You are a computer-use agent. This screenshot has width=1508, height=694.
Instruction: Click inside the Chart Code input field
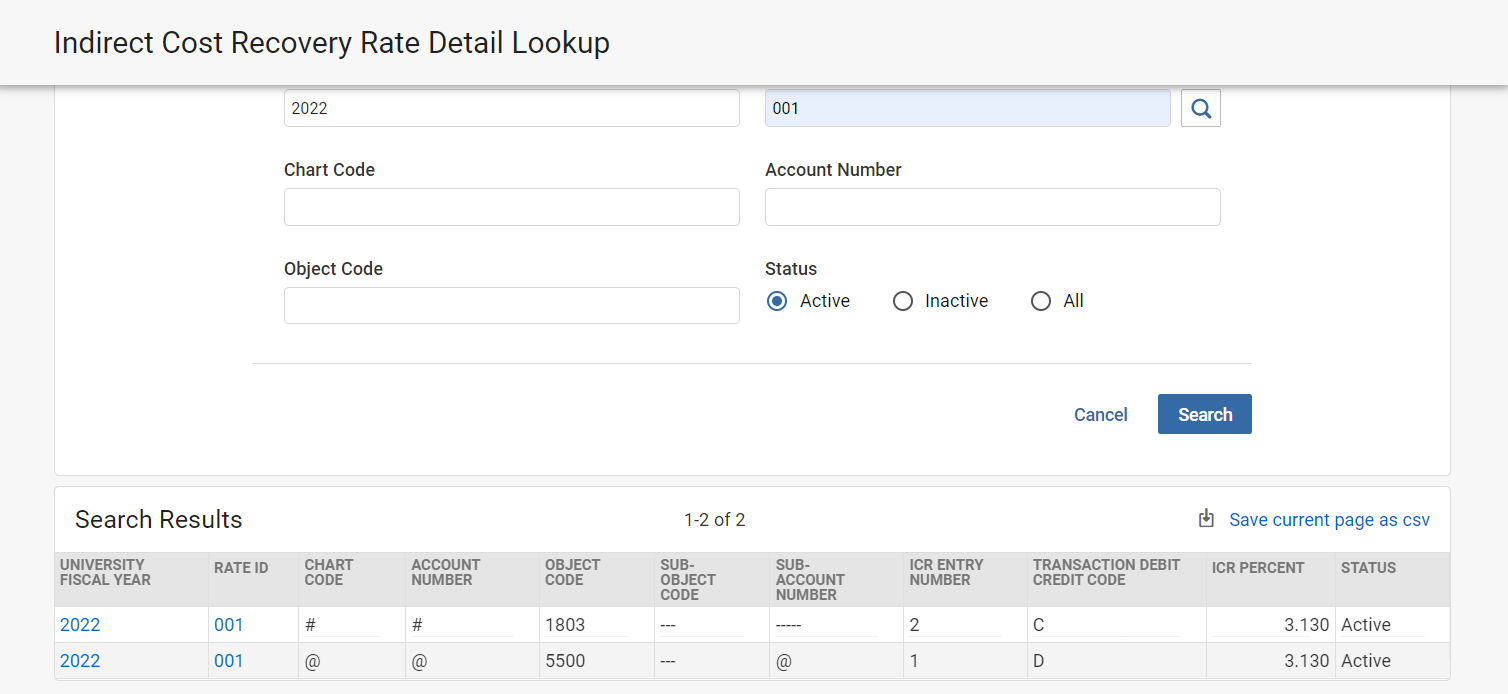(x=511, y=207)
